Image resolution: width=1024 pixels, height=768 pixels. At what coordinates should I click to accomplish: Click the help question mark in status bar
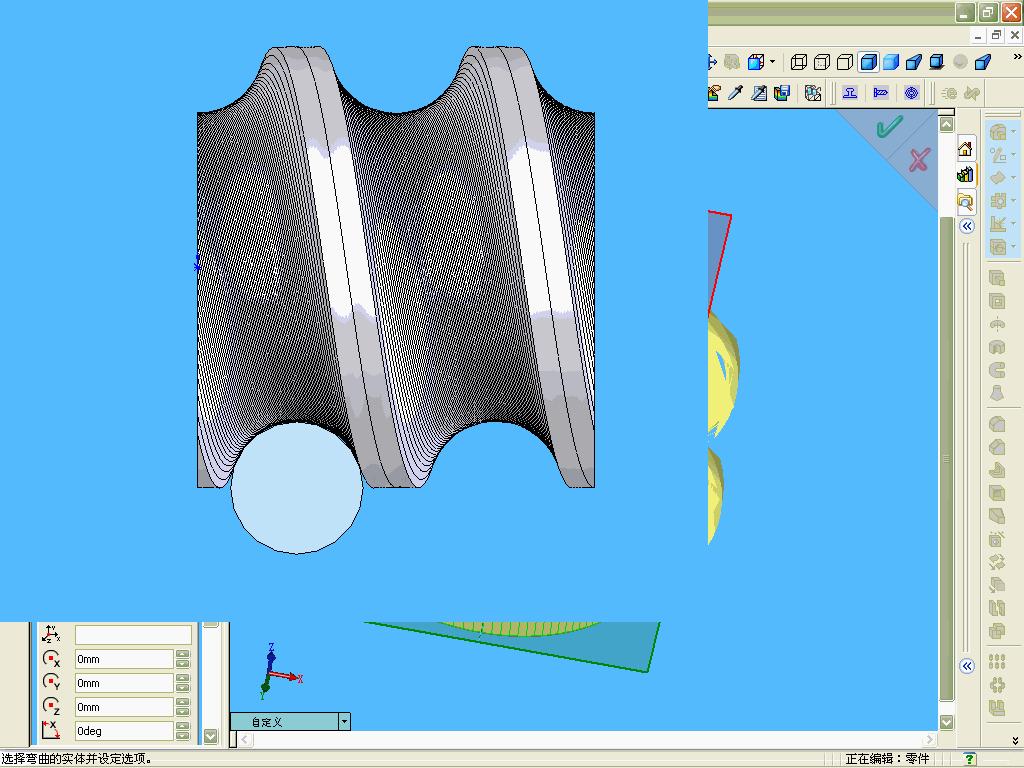(x=970, y=759)
